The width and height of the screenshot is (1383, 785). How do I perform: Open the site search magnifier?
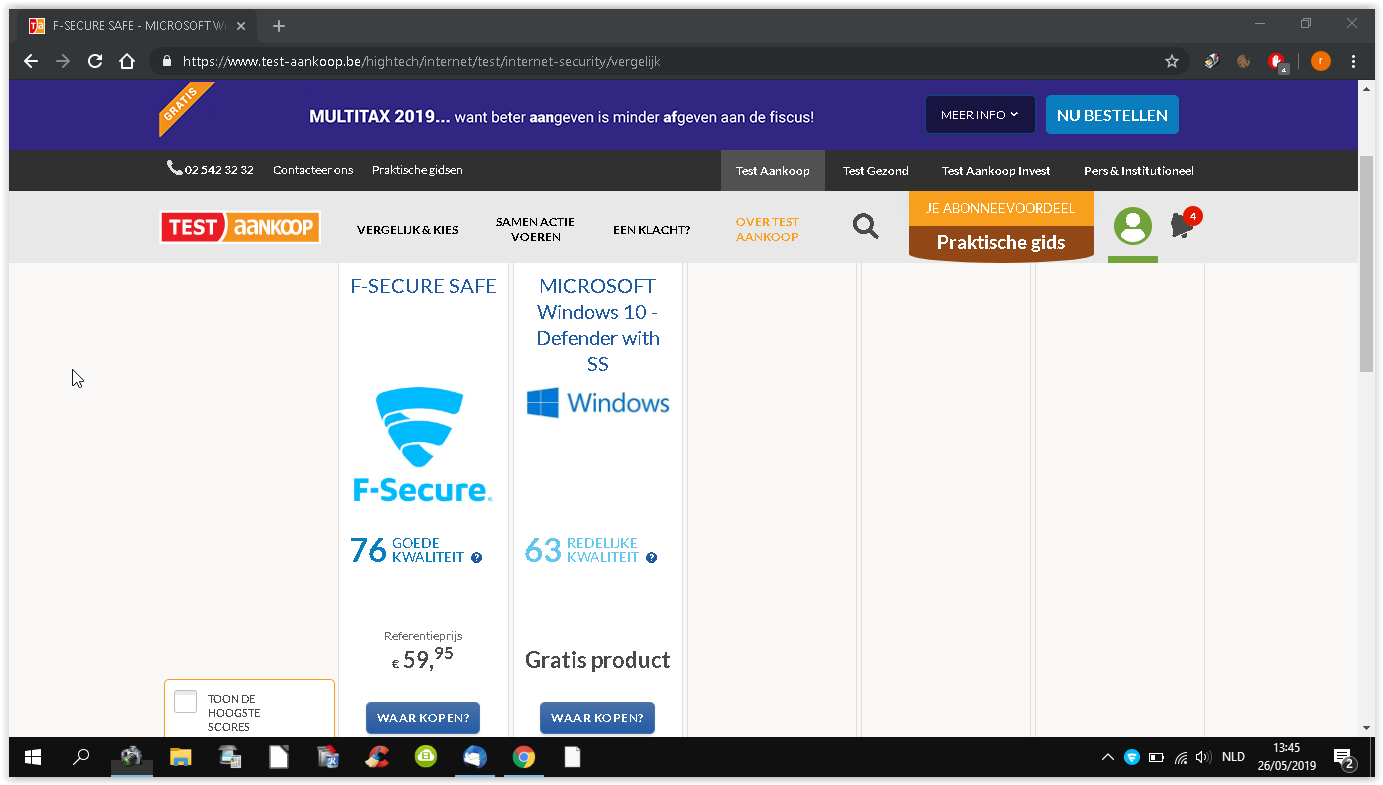pos(866,226)
